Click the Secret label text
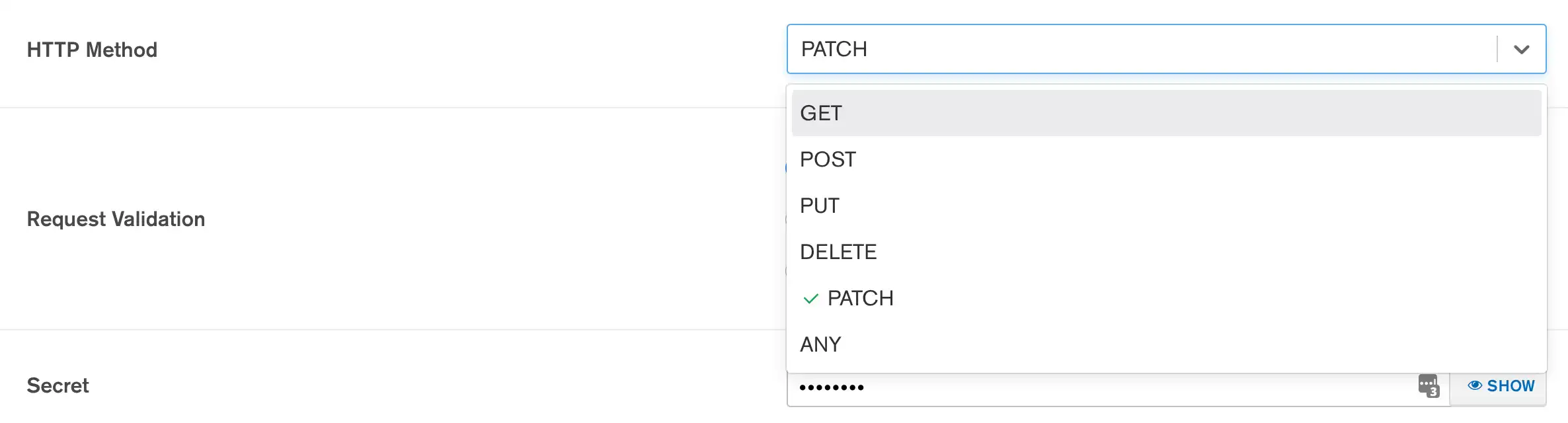Viewport: 1568px width, 423px height. [58, 385]
